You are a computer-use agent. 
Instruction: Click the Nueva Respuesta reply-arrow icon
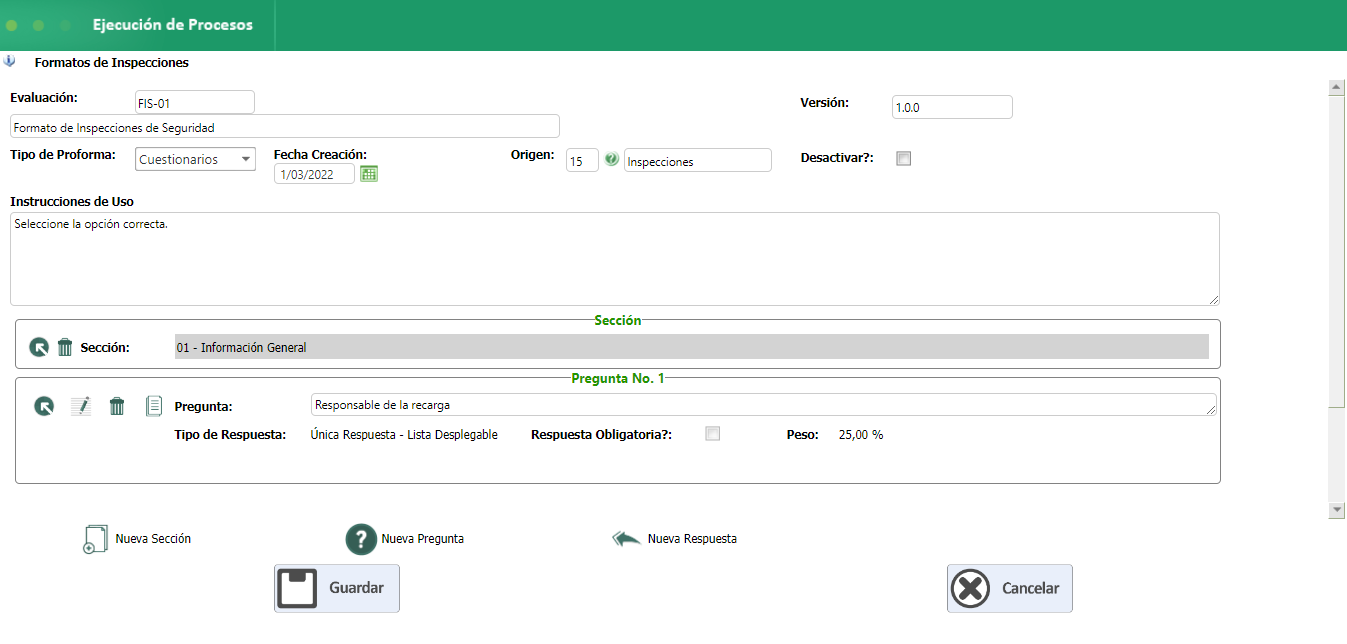pos(626,539)
